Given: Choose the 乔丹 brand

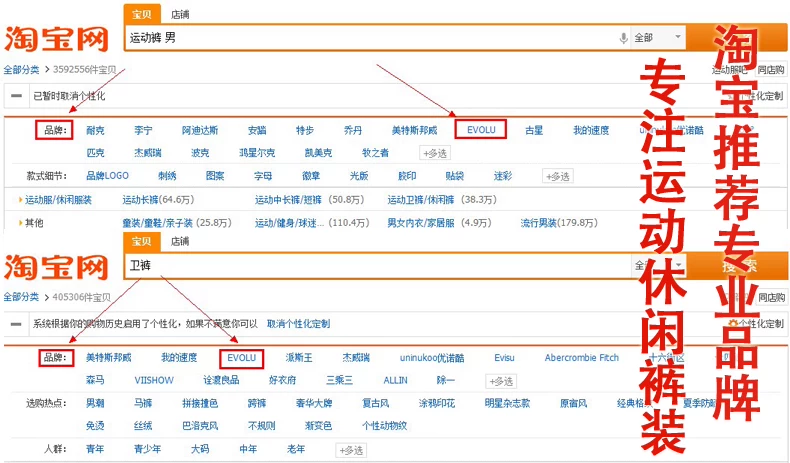Looking at the screenshot, I should (353, 130).
